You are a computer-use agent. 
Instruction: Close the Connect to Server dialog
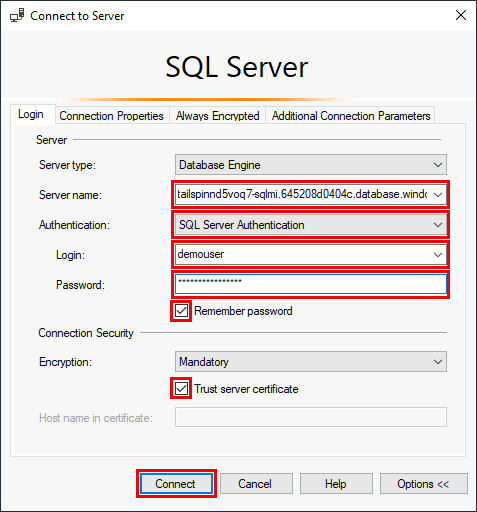pyautogui.click(x=461, y=15)
